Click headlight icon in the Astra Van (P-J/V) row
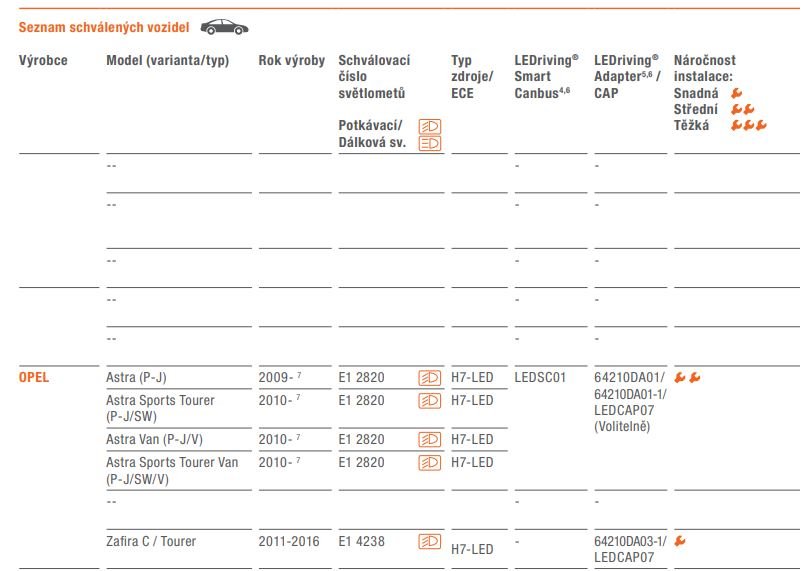Screen dimensions: 805x571 click(x=429, y=440)
